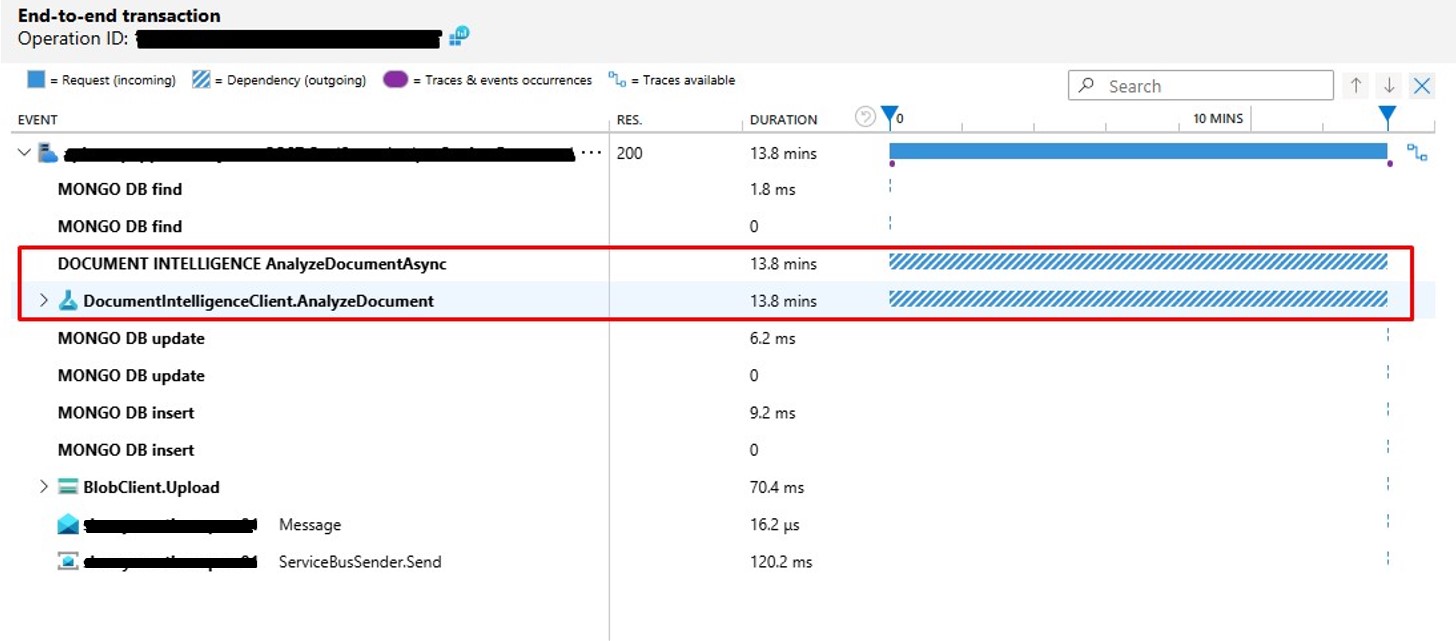This screenshot has height=641, width=1456.
Task: Expand the BlobClient.Upload row
Action: click(43, 487)
